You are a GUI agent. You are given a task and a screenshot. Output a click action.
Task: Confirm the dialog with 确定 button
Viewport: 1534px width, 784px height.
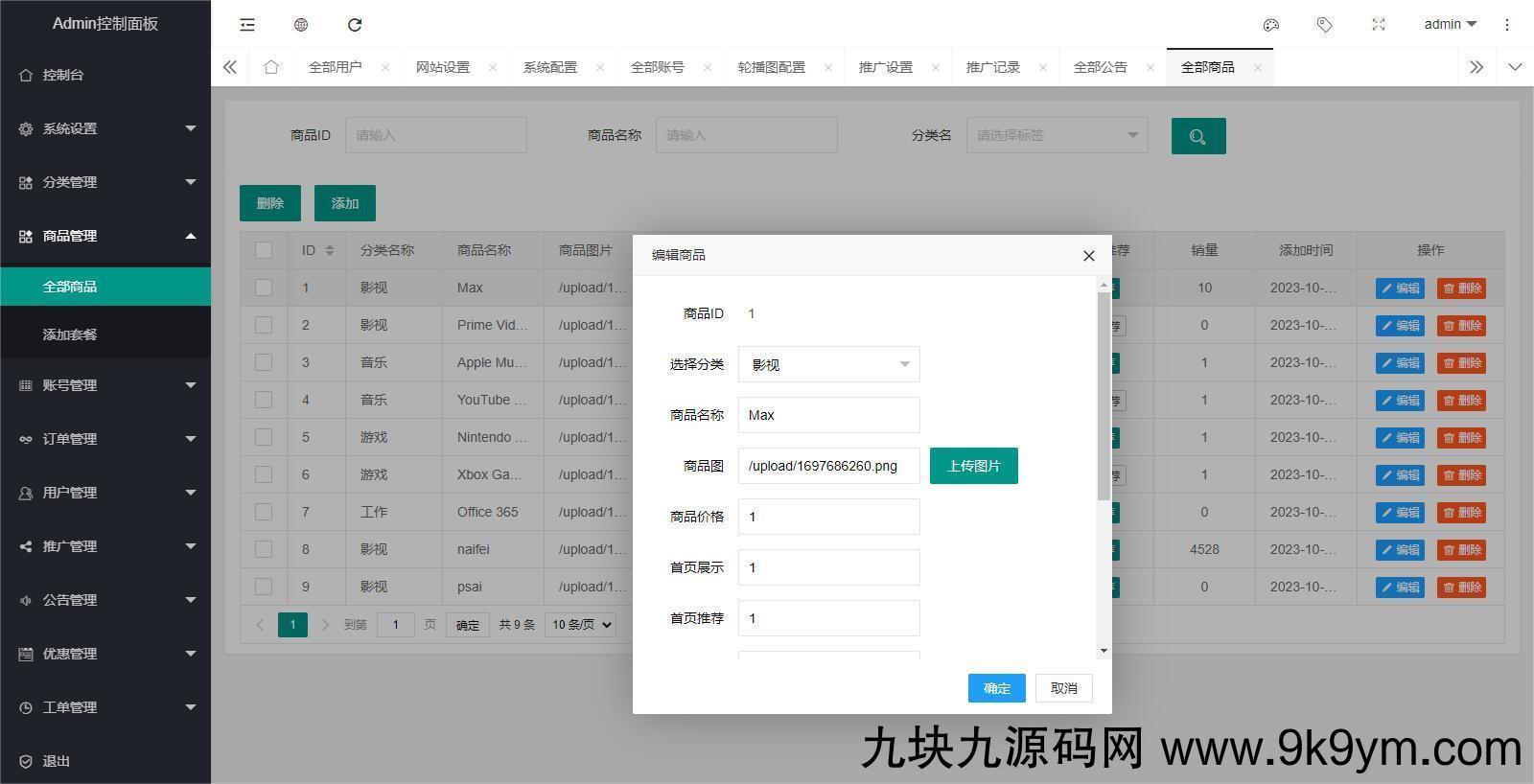pyautogui.click(x=996, y=688)
